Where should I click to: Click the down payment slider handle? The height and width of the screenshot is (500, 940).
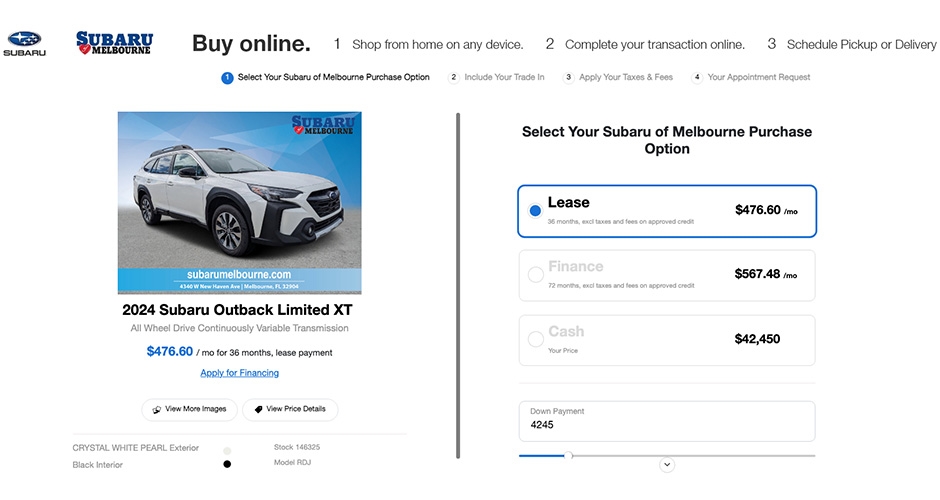[x=568, y=456]
